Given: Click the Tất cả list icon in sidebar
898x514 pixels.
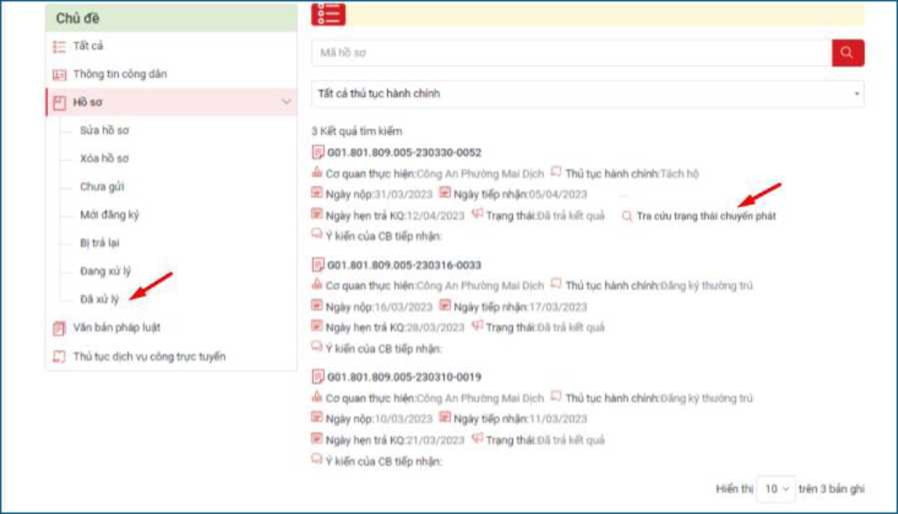Looking at the screenshot, I should 59,46.
